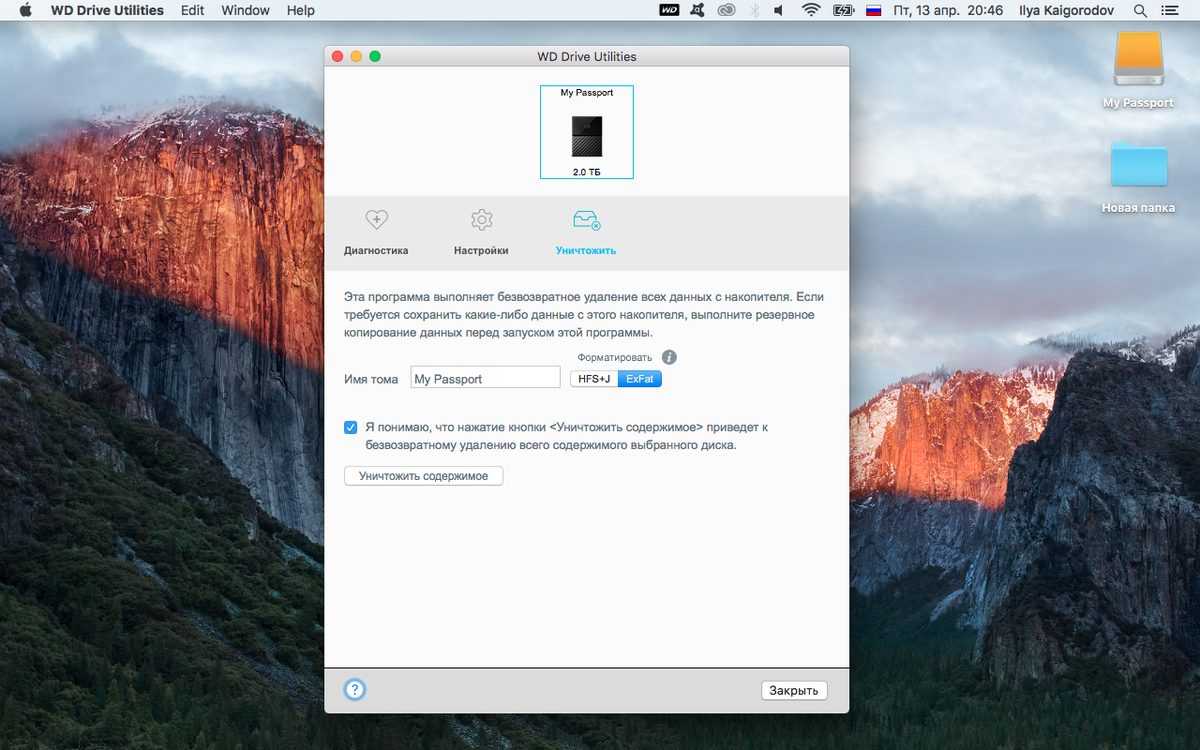Open the Window menu
1200x750 pixels.
point(245,10)
